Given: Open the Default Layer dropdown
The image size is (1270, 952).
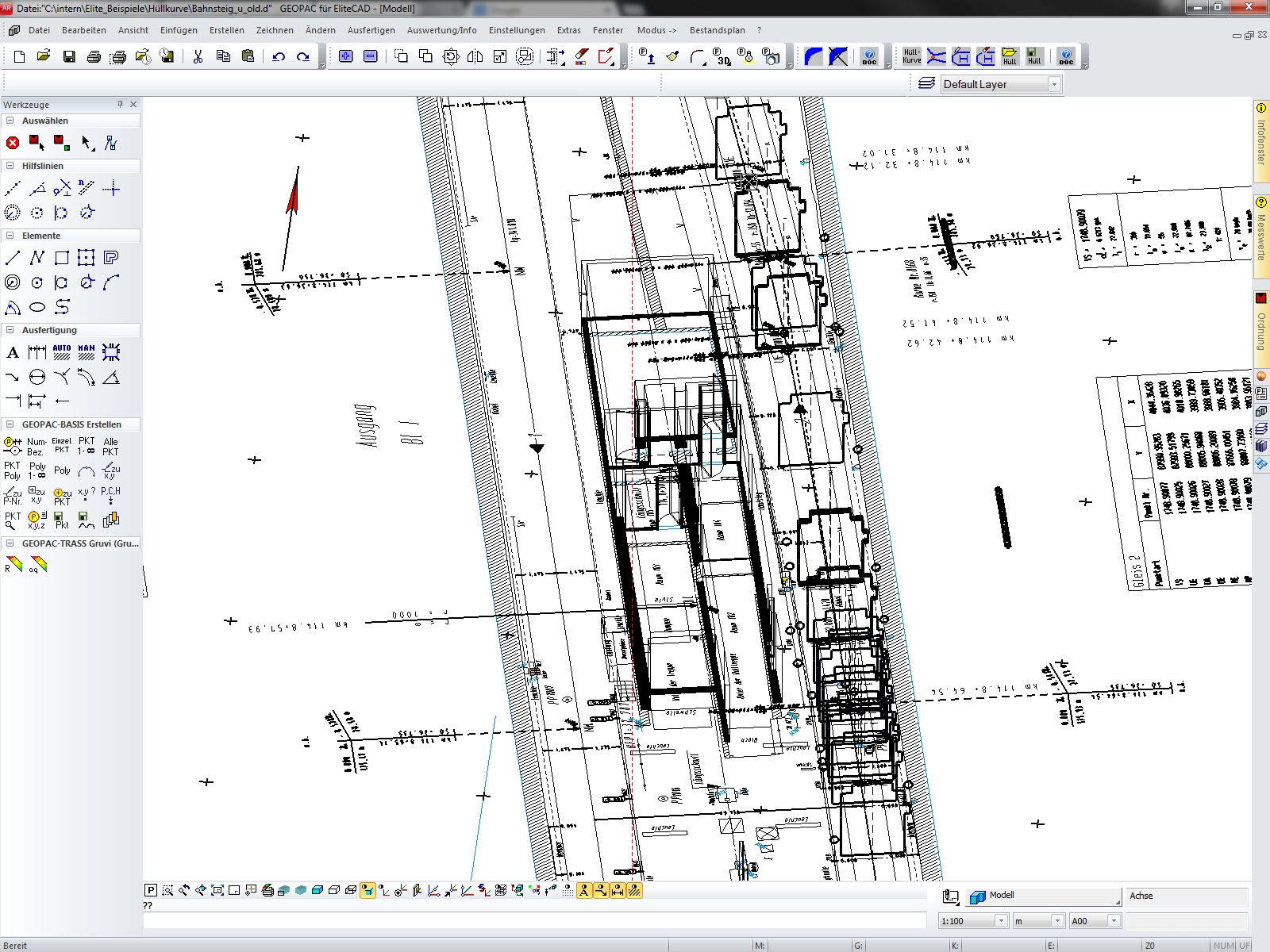Looking at the screenshot, I should 1054,84.
